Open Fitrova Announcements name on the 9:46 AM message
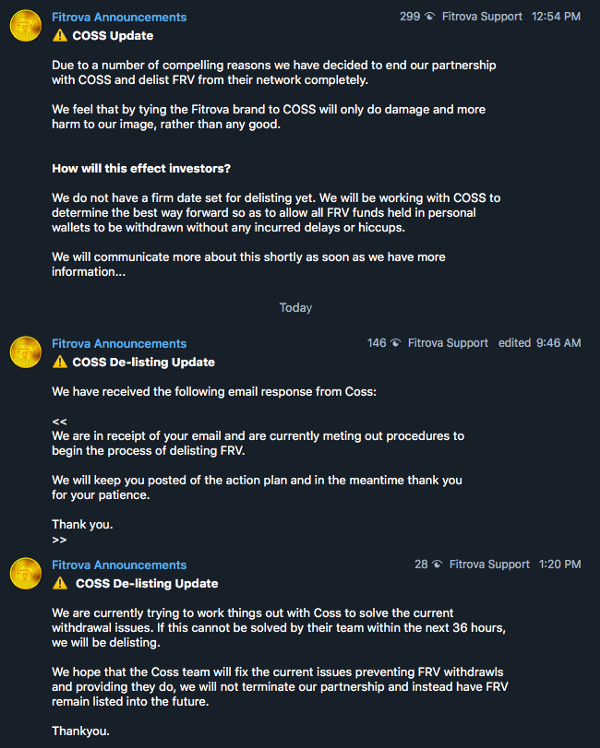The width and height of the screenshot is (600, 748). point(119,343)
